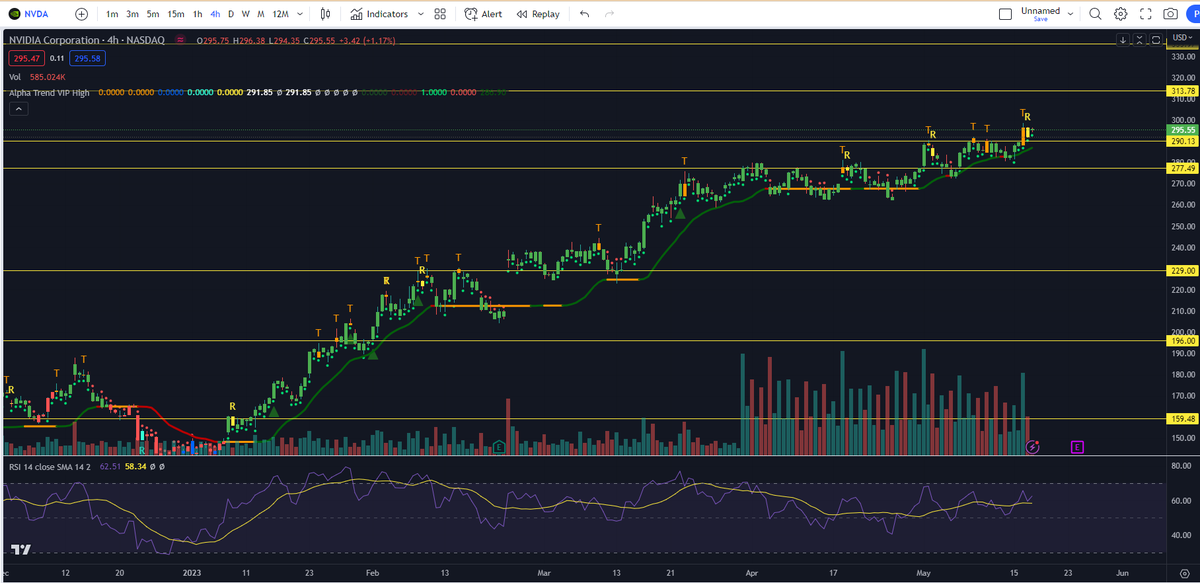1200x583 pixels.
Task: Open the USD currency dropdown
Action: tap(1181, 38)
